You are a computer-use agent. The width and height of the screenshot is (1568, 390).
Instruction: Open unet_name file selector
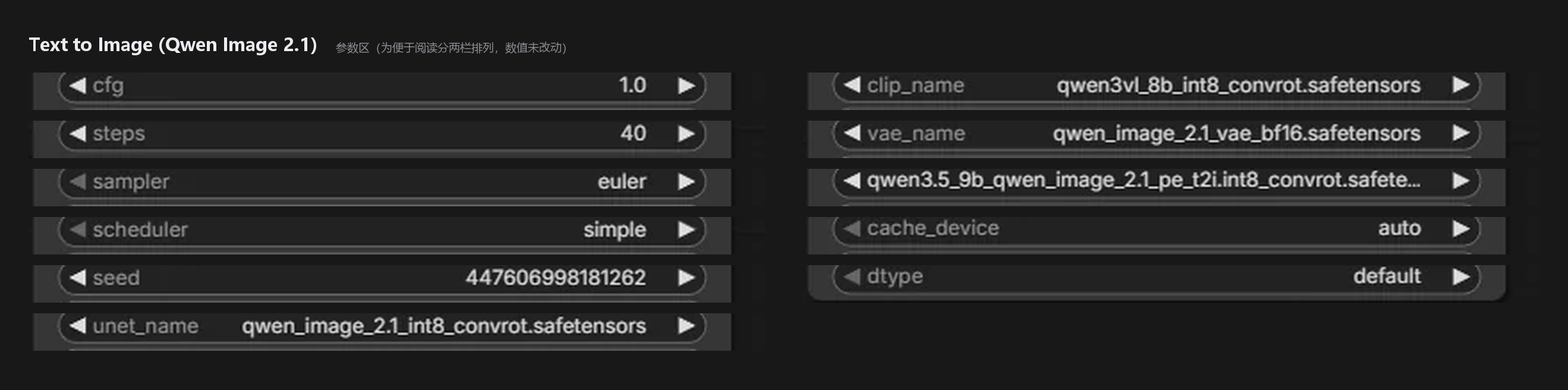pyautogui.click(x=382, y=326)
